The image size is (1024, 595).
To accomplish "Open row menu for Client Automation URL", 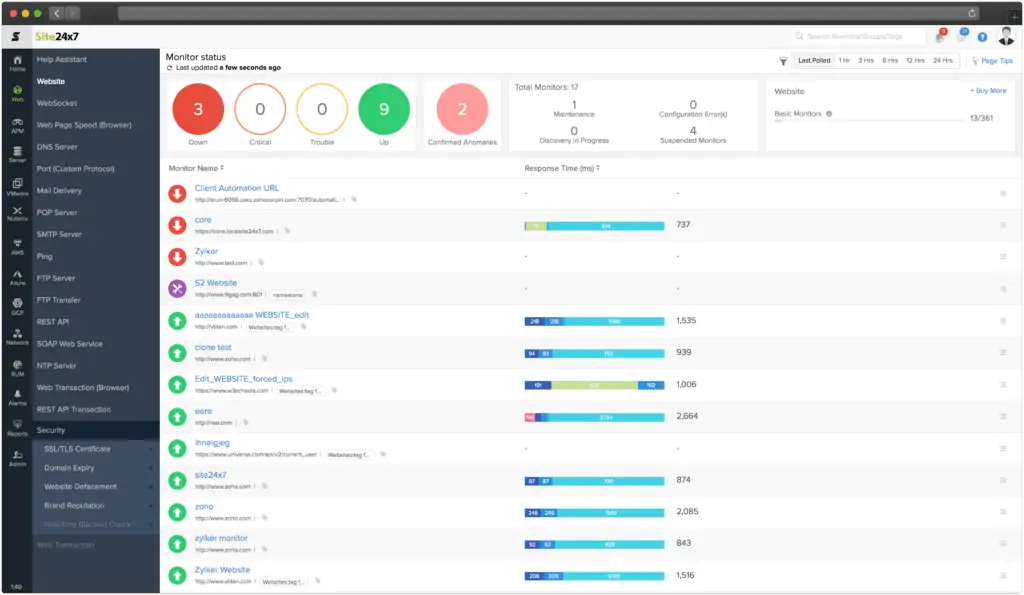I will [1003, 193].
